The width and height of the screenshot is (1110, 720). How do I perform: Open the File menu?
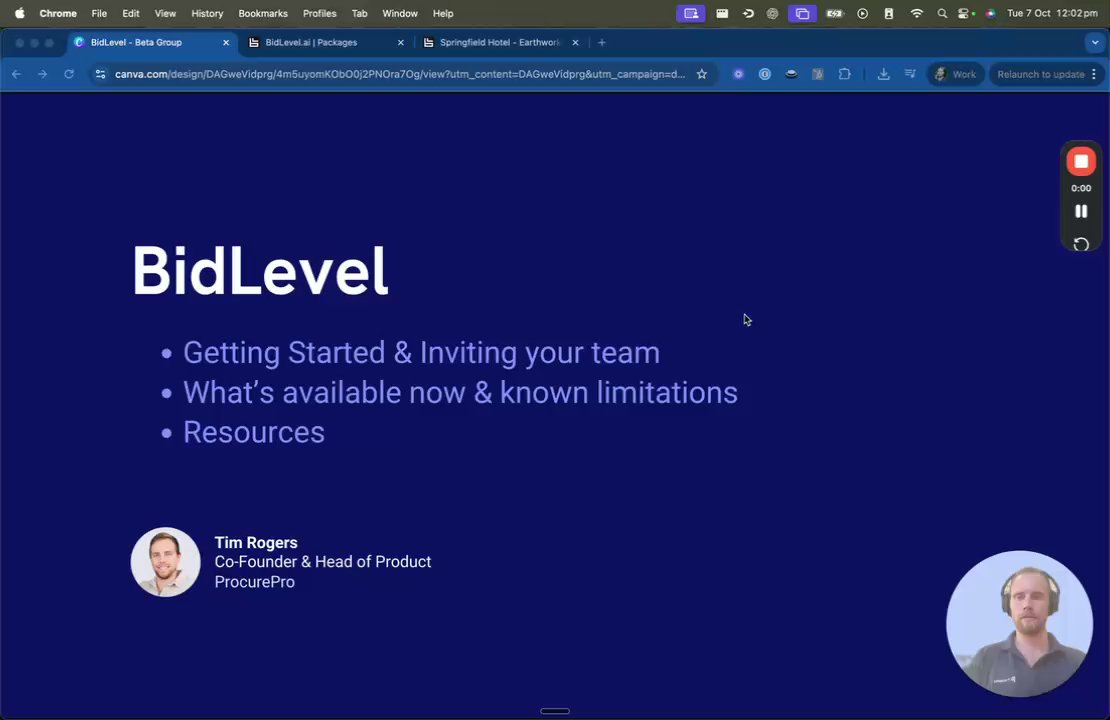99,13
